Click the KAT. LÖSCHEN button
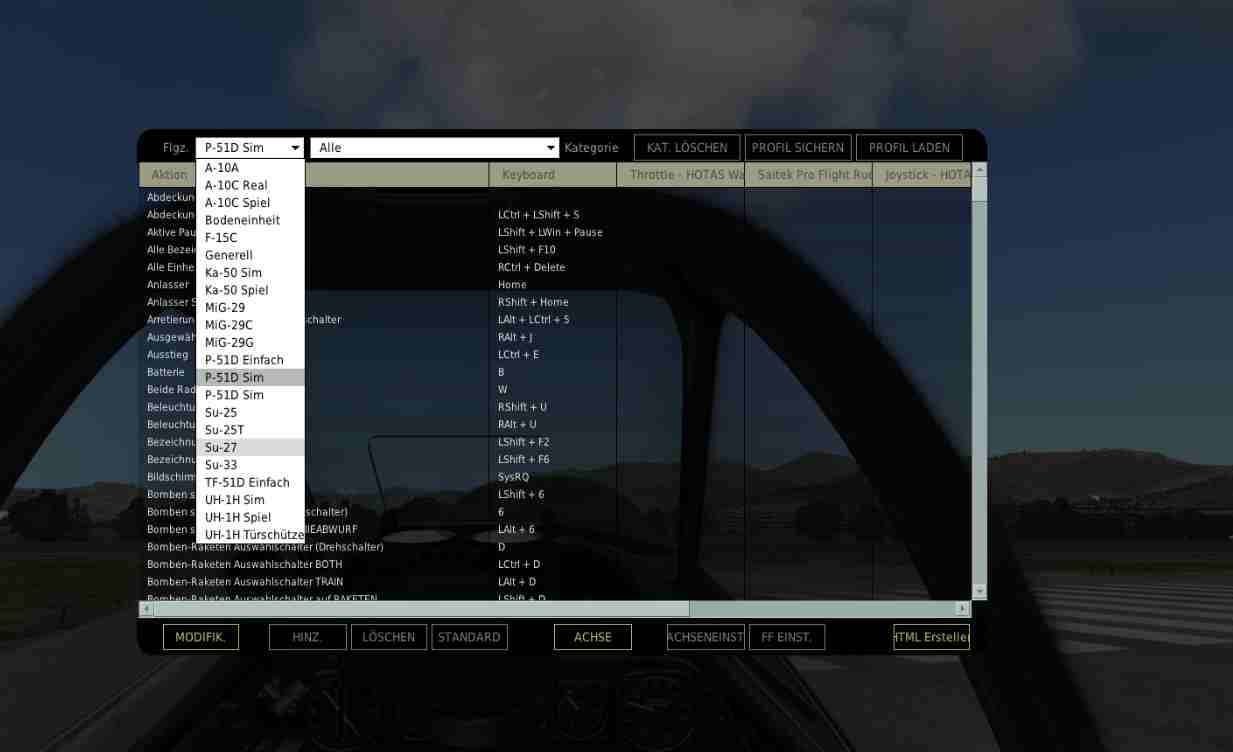 [x=687, y=148]
